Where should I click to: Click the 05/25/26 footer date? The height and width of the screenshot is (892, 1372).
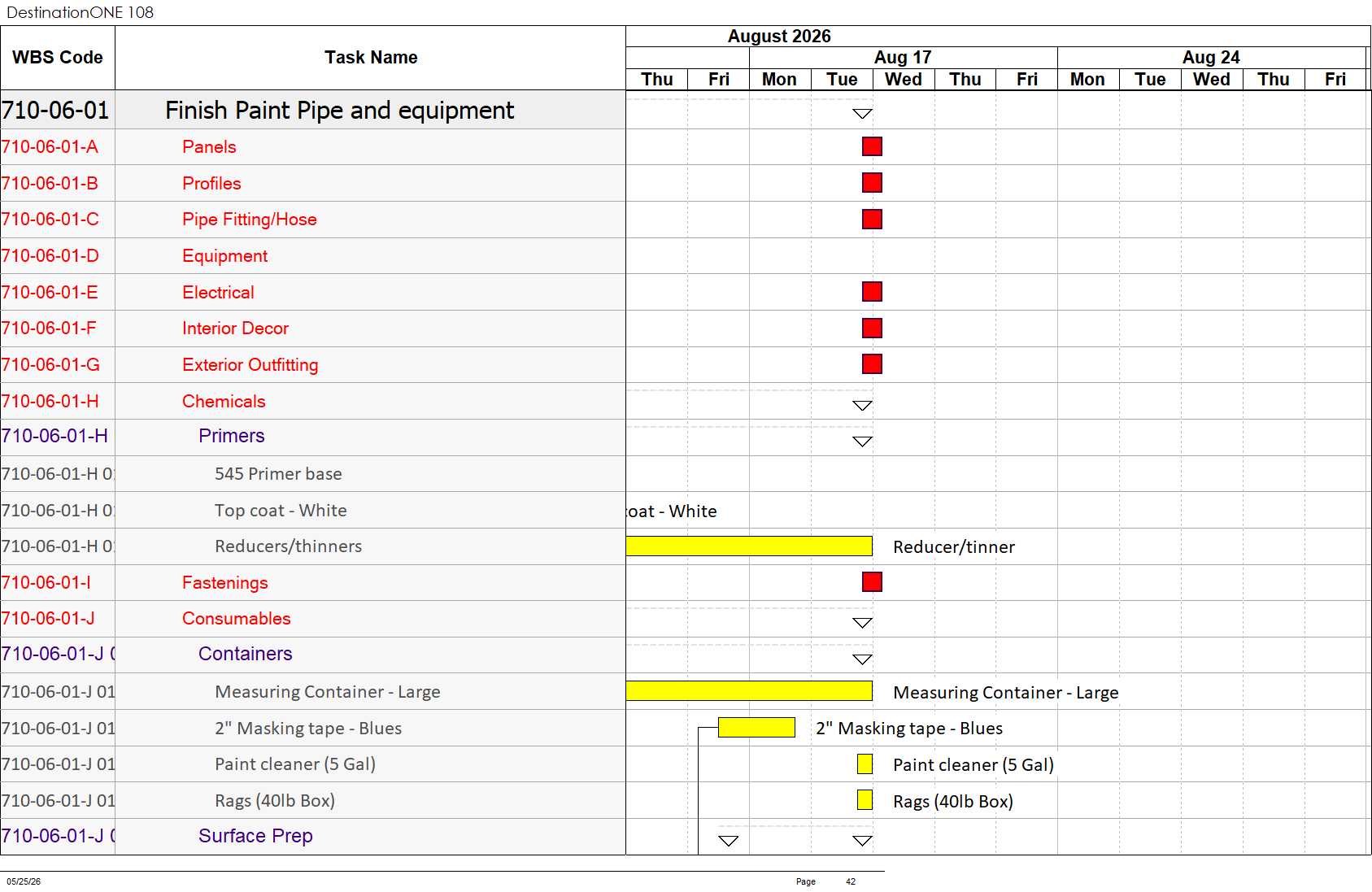pos(24,881)
